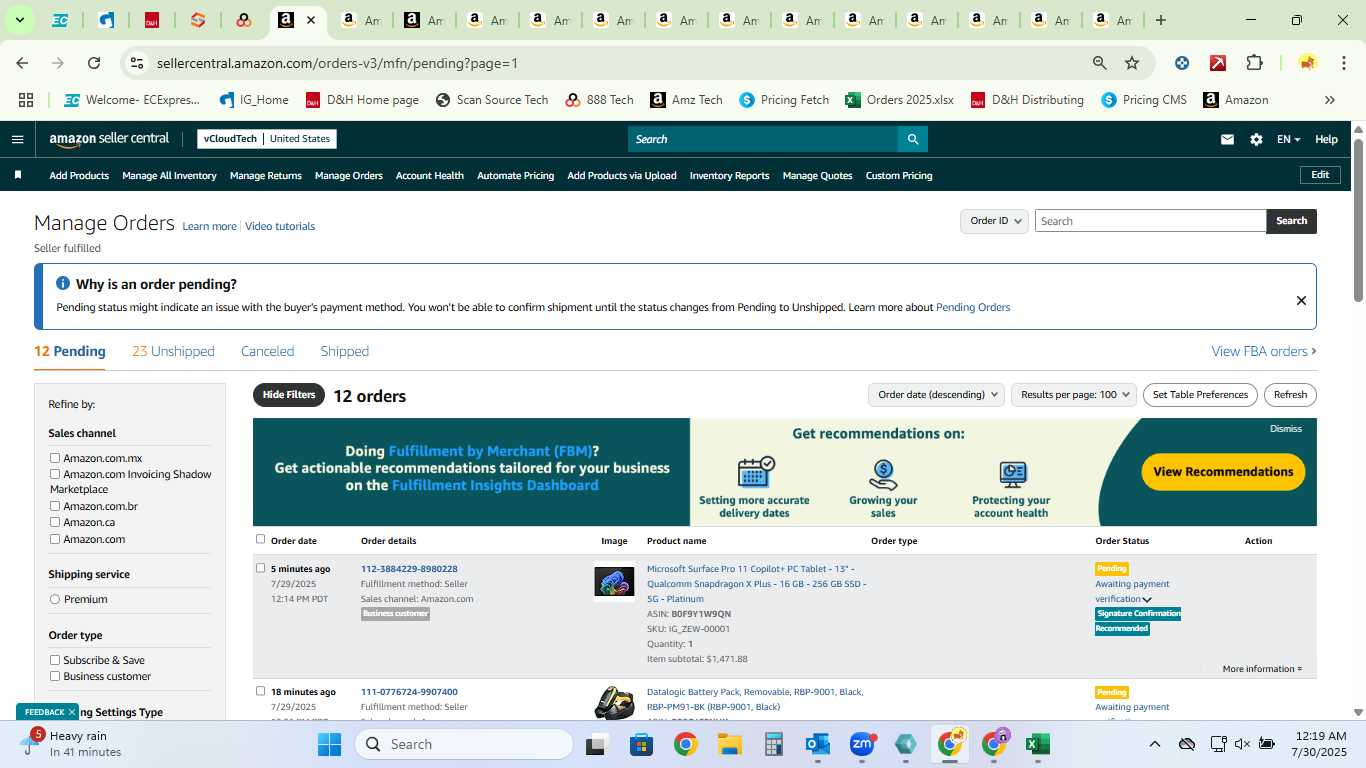Open the settings gear in Seller Central

pyautogui.click(x=1256, y=140)
